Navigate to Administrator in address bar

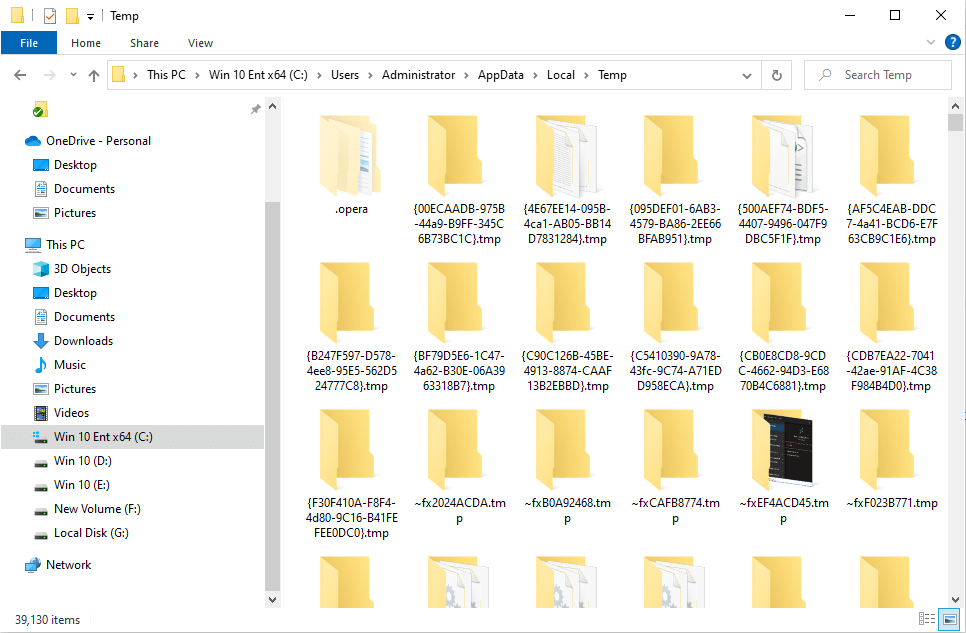(x=418, y=75)
